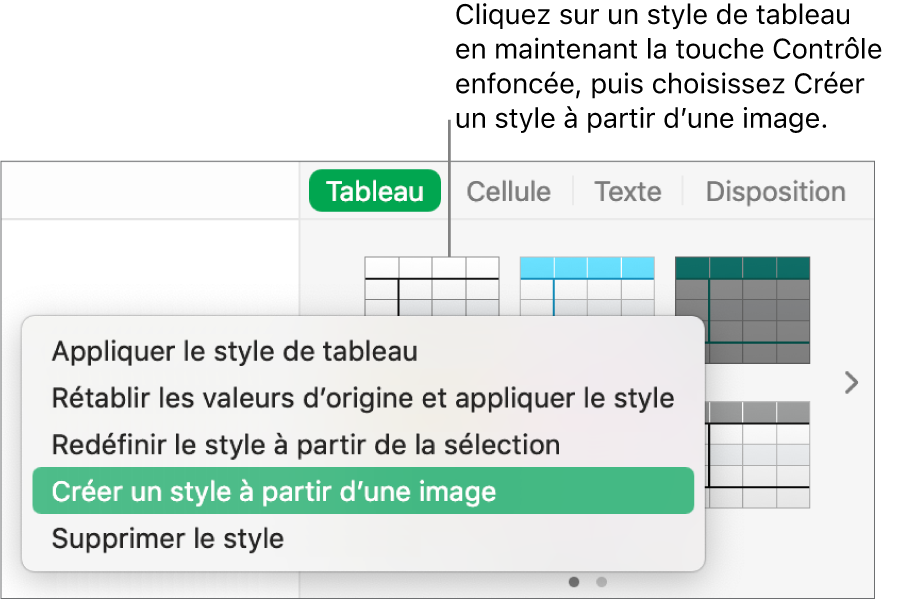The width and height of the screenshot is (899, 601).
Task: Show next page of table styles arrow
Action: pyautogui.click(x=851, y=383)
